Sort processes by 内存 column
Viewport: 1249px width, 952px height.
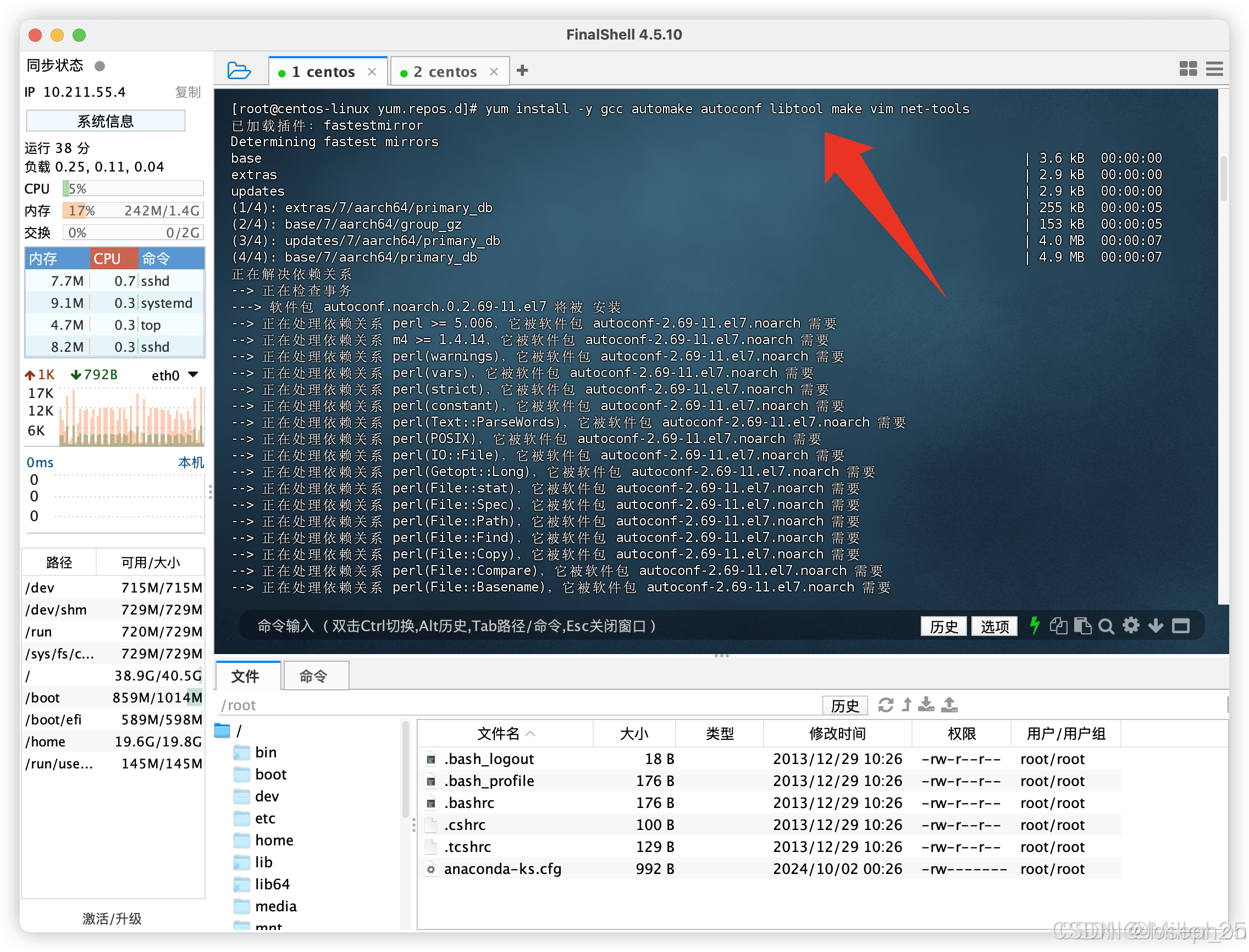[57, 258]
